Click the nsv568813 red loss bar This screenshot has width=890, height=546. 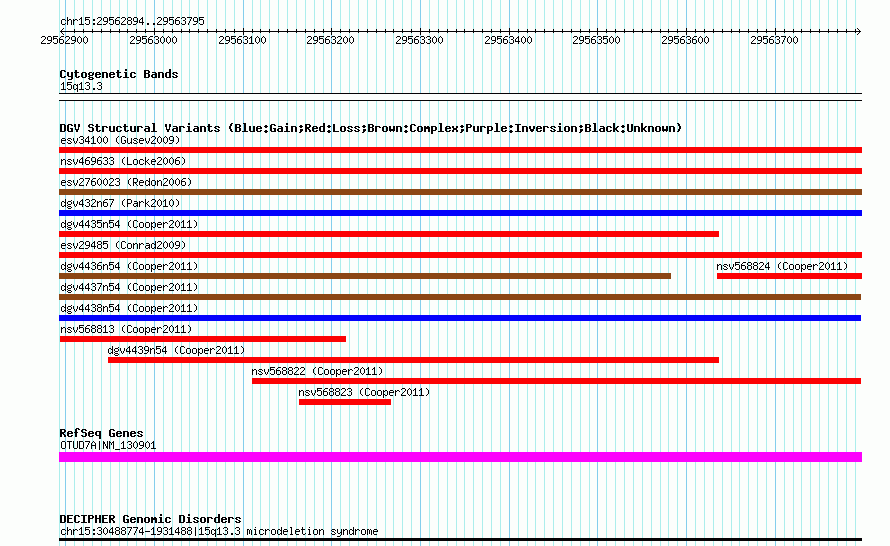click(203, 339)
